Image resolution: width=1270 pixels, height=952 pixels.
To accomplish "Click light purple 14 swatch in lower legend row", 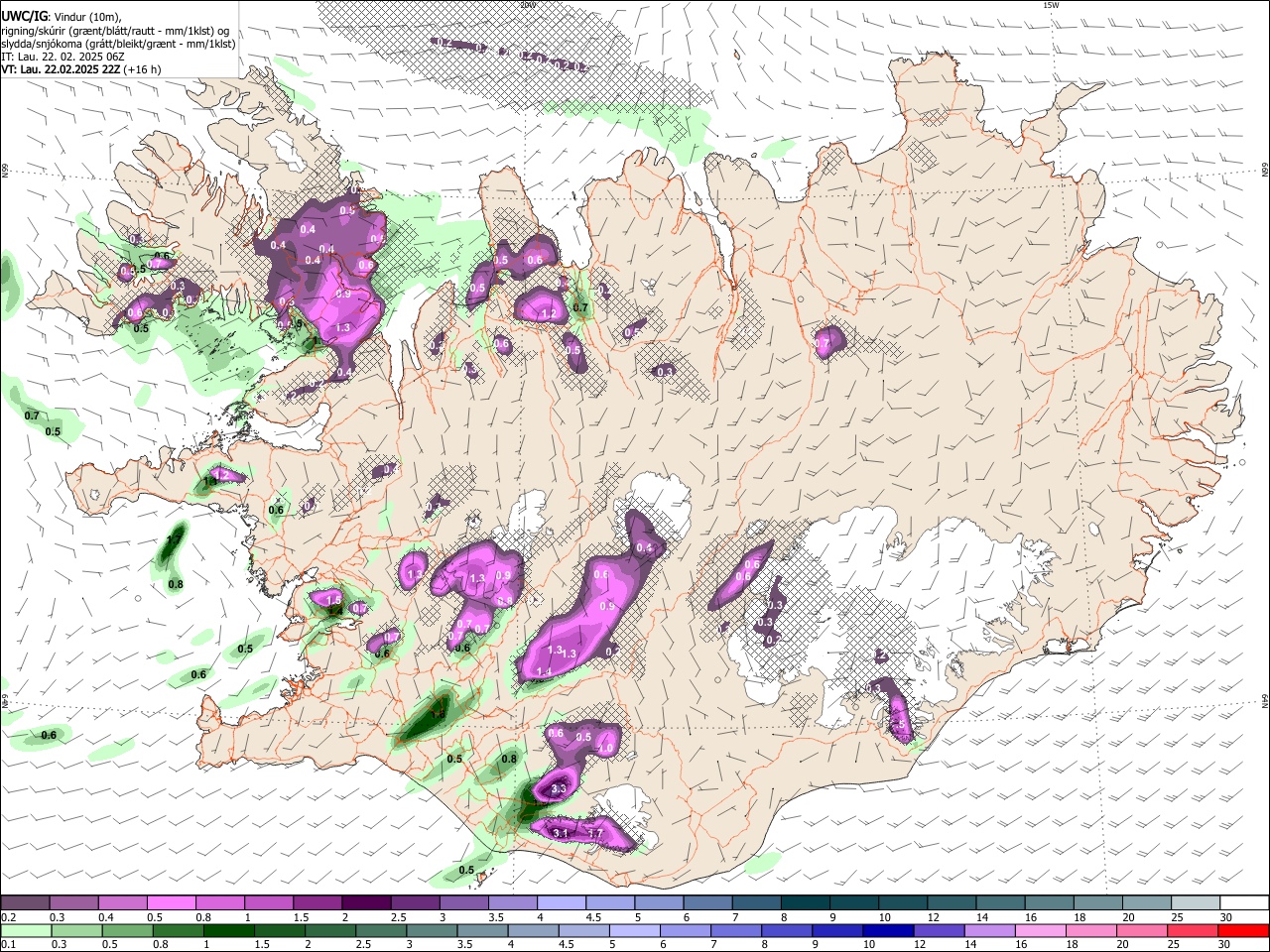I will (988, 930).
